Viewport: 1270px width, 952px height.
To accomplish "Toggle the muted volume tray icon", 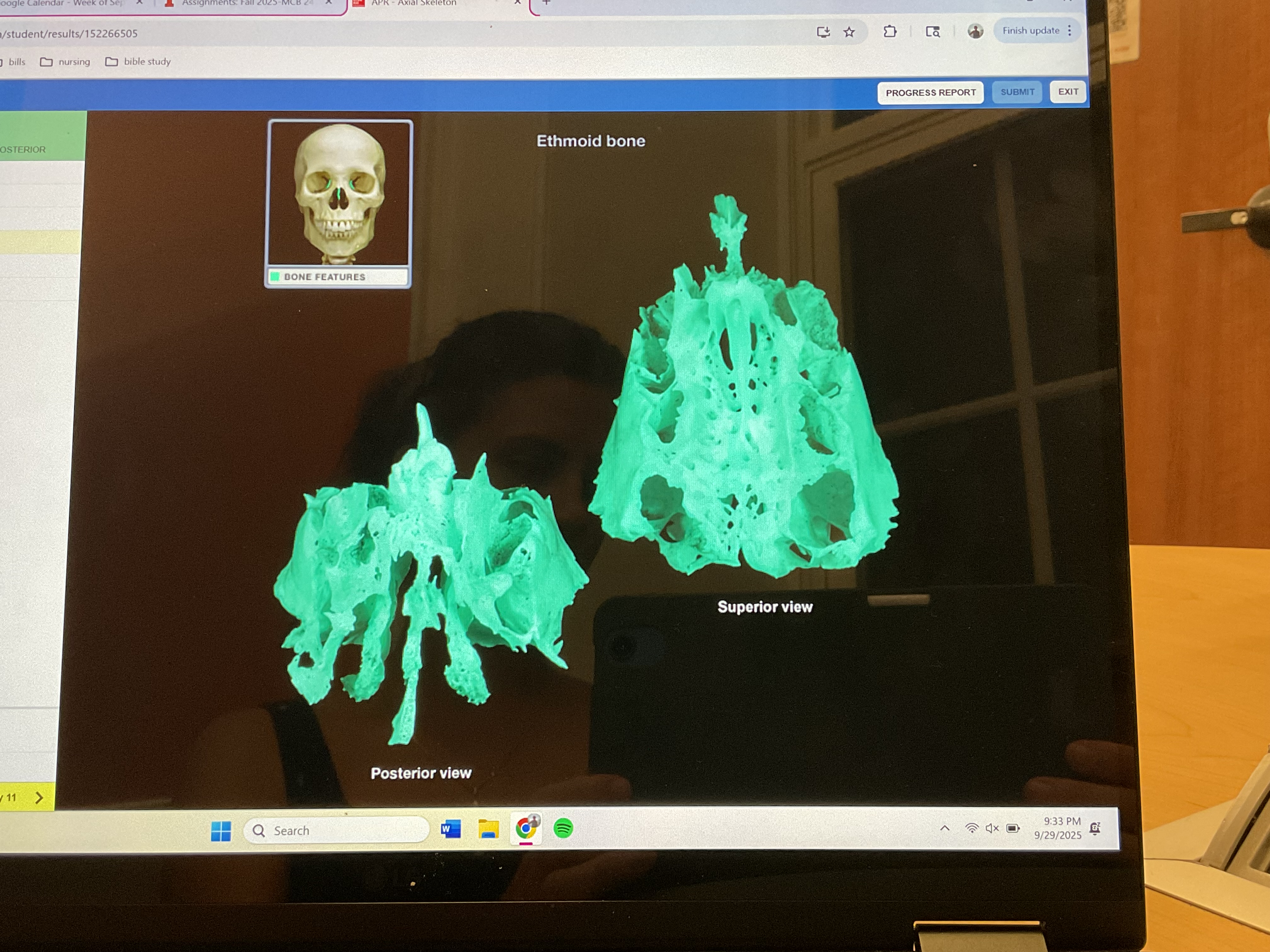I will pyautogui.click(x=992, y=828).
